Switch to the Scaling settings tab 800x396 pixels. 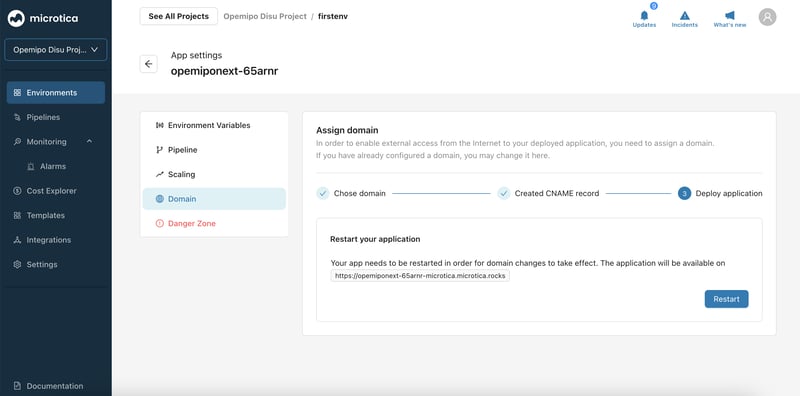[214, 175]
